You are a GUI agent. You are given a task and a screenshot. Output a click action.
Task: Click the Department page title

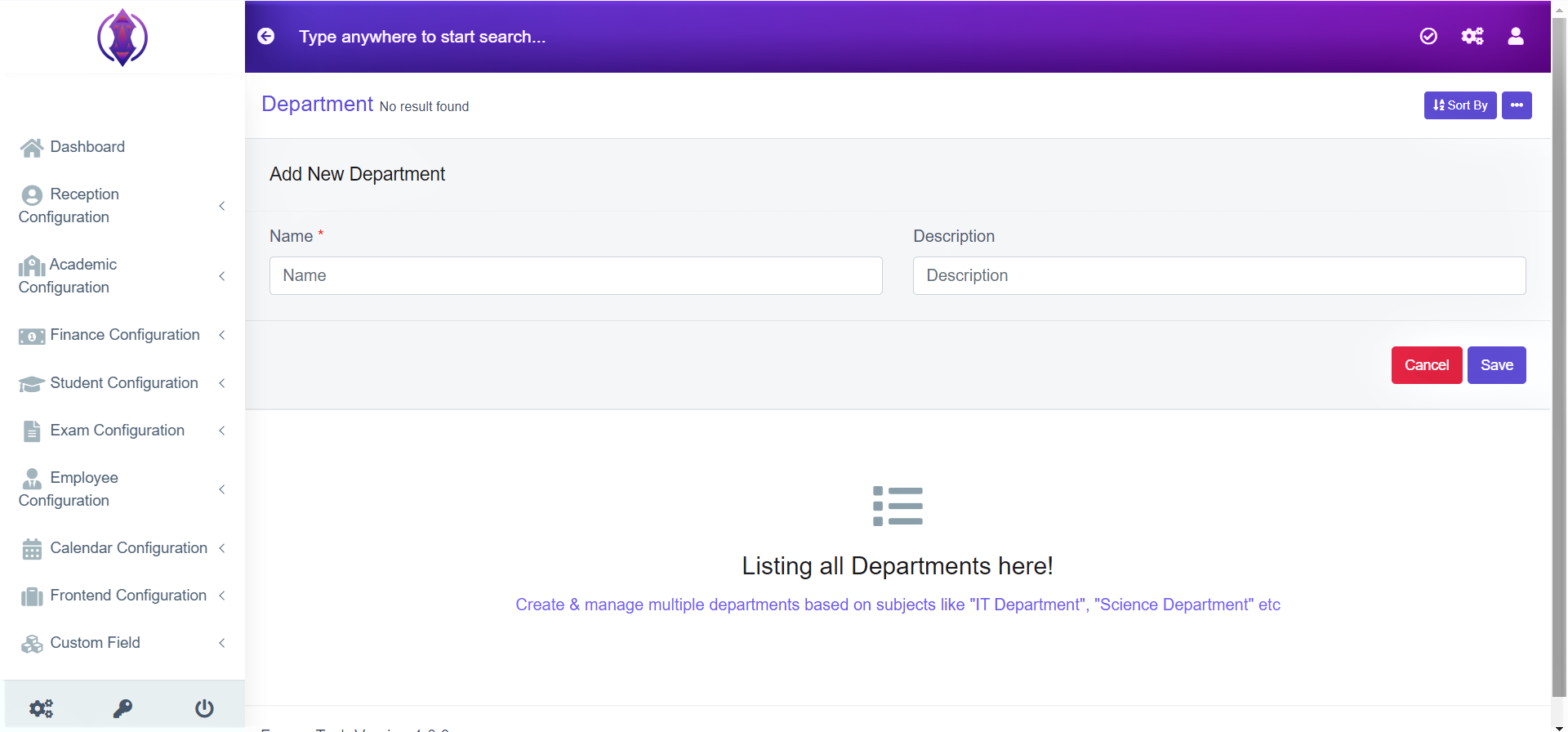click(x=317, y=105)
